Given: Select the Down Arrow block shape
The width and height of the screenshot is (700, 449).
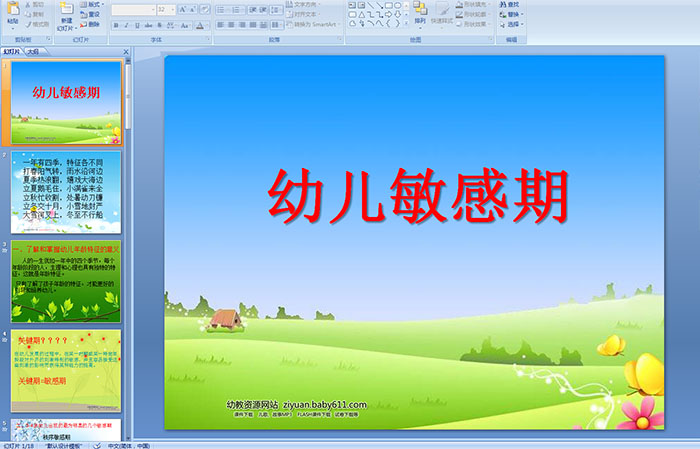Looking at the screenshot, I should (398, 15).
